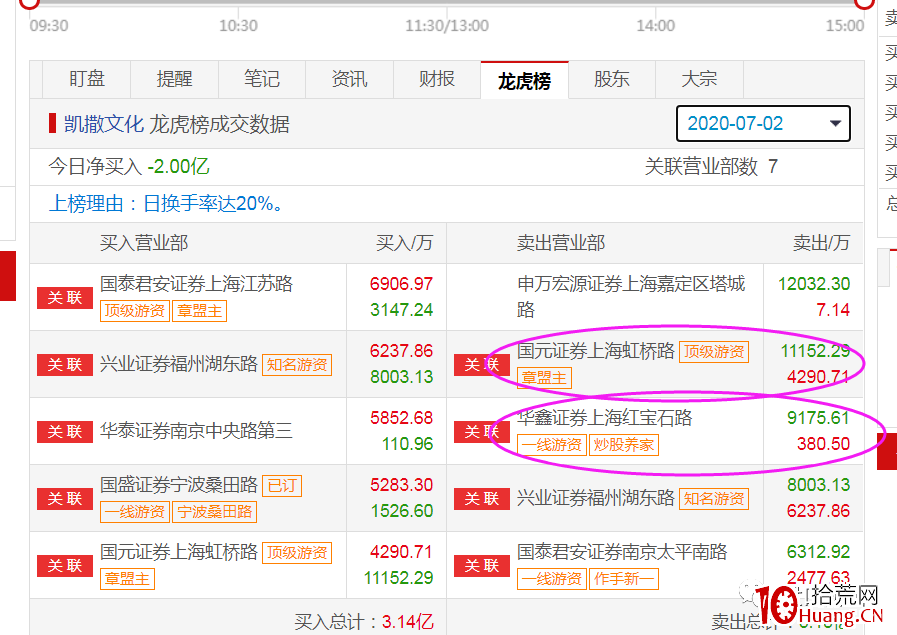Switch to the 盯盘 tab
This screenshot has width=897, height=635.
[x=88, y=79]
